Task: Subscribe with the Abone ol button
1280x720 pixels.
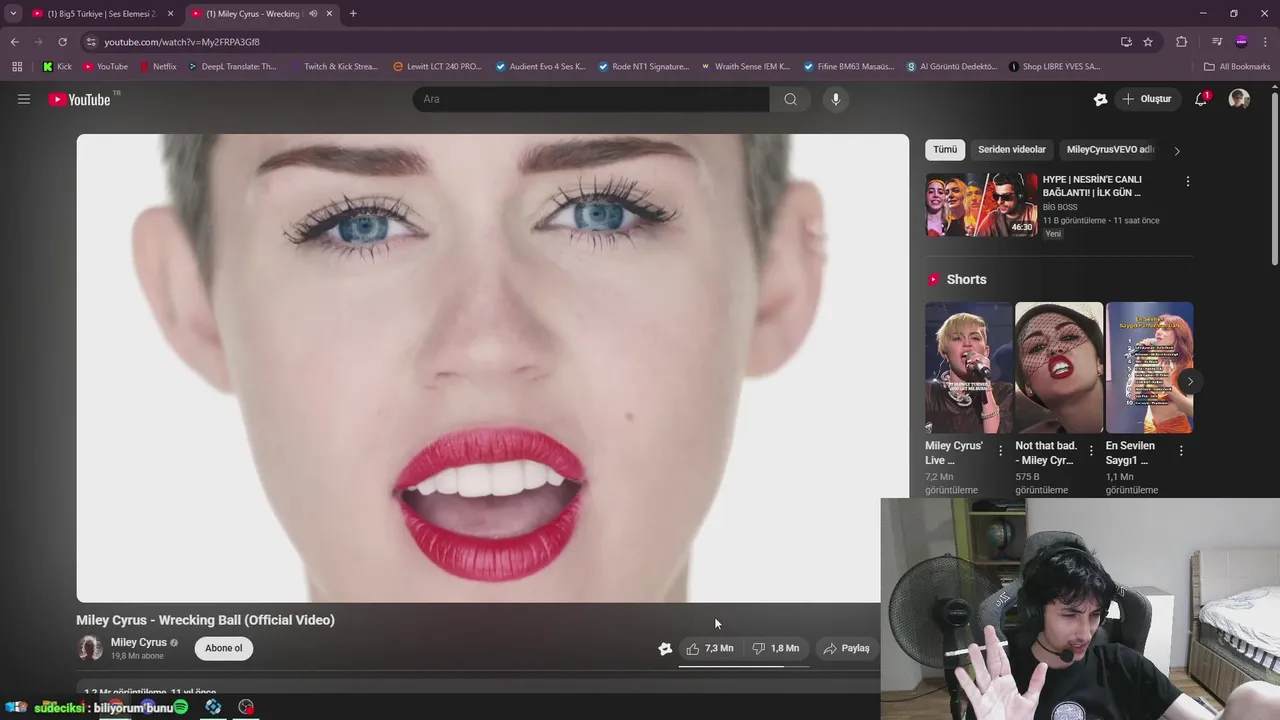Action: point(224,648)
